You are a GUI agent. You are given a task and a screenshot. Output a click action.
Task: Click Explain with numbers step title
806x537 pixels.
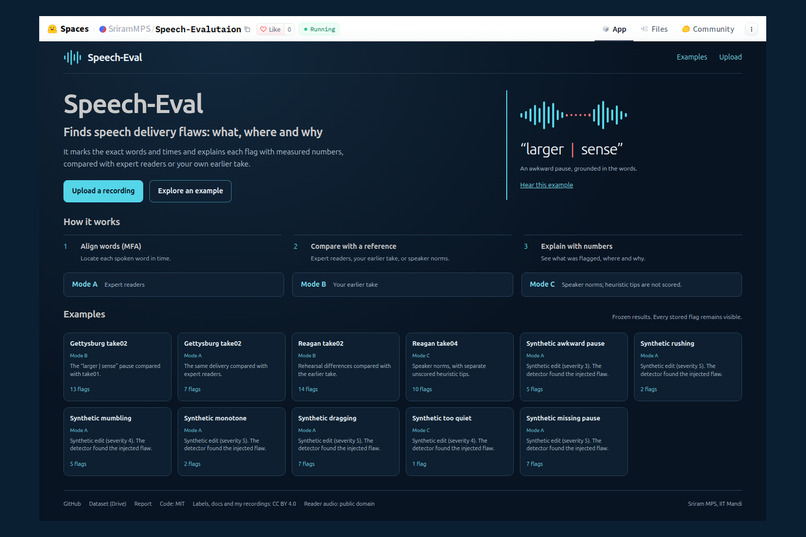(576, 247)
